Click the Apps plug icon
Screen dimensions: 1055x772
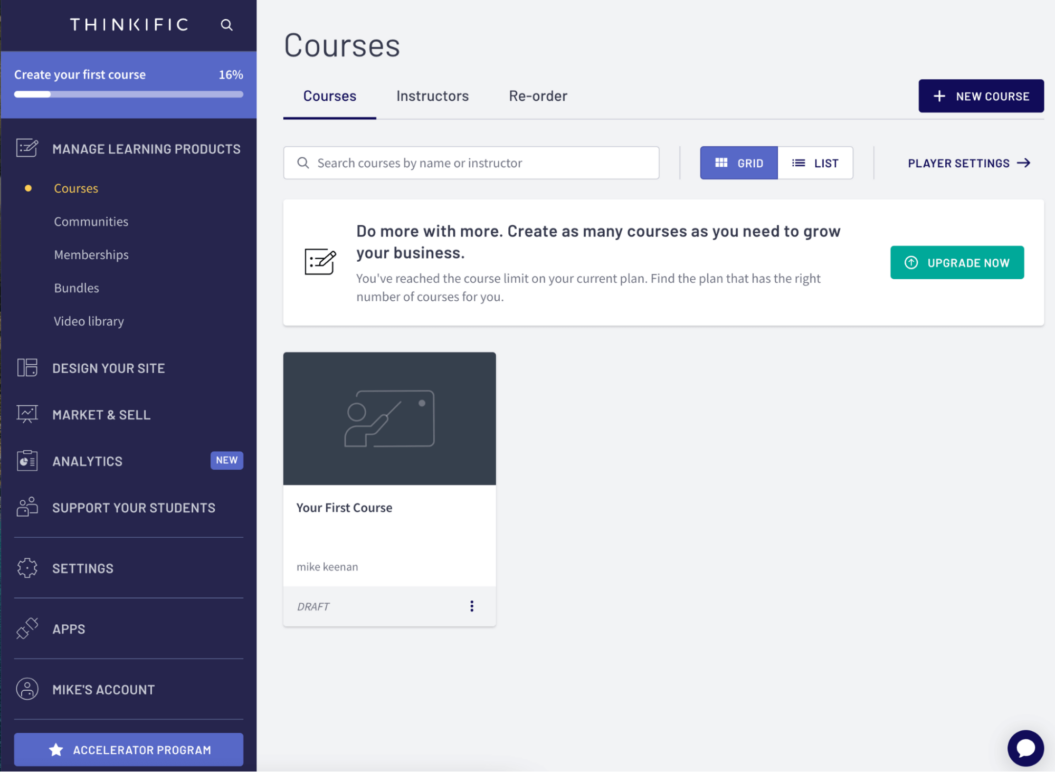point(27,629)
